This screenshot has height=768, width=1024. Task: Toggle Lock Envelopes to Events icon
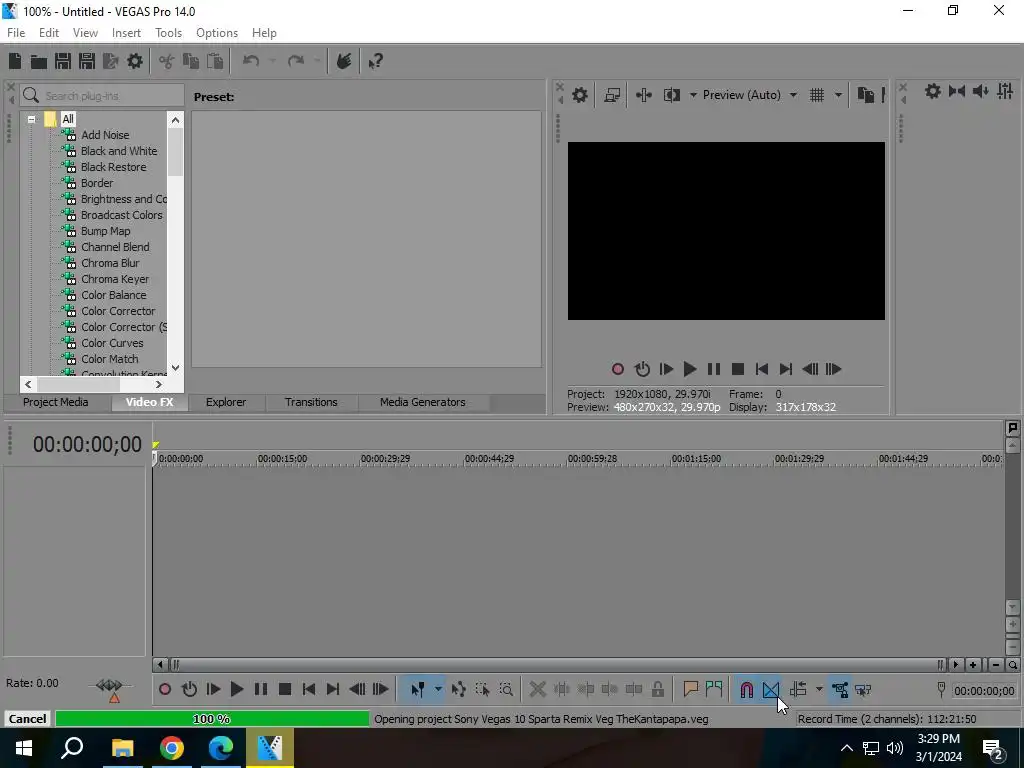pos(840,690)
